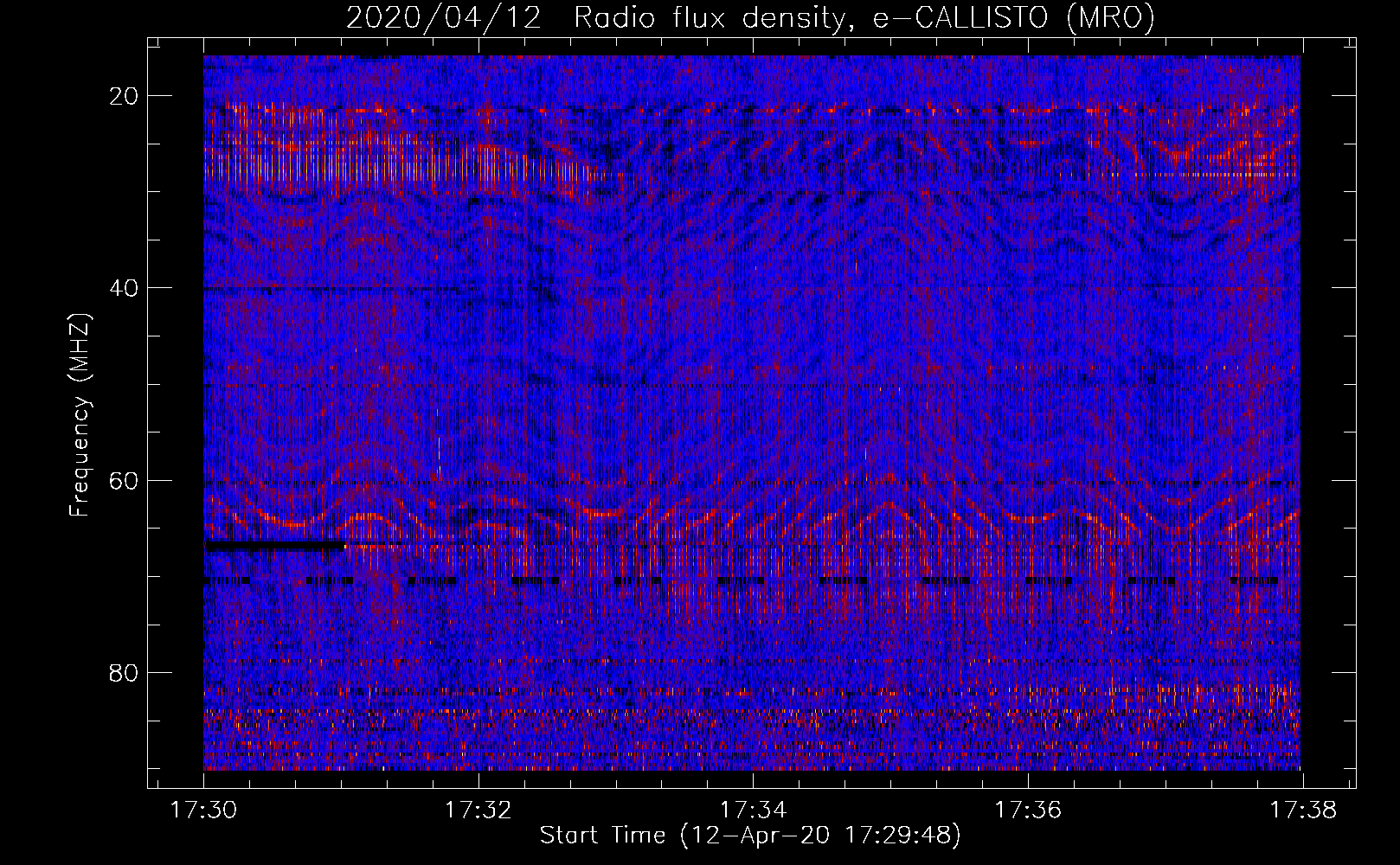
Task: Select the "17:34" time tick label
Action: 753,811
